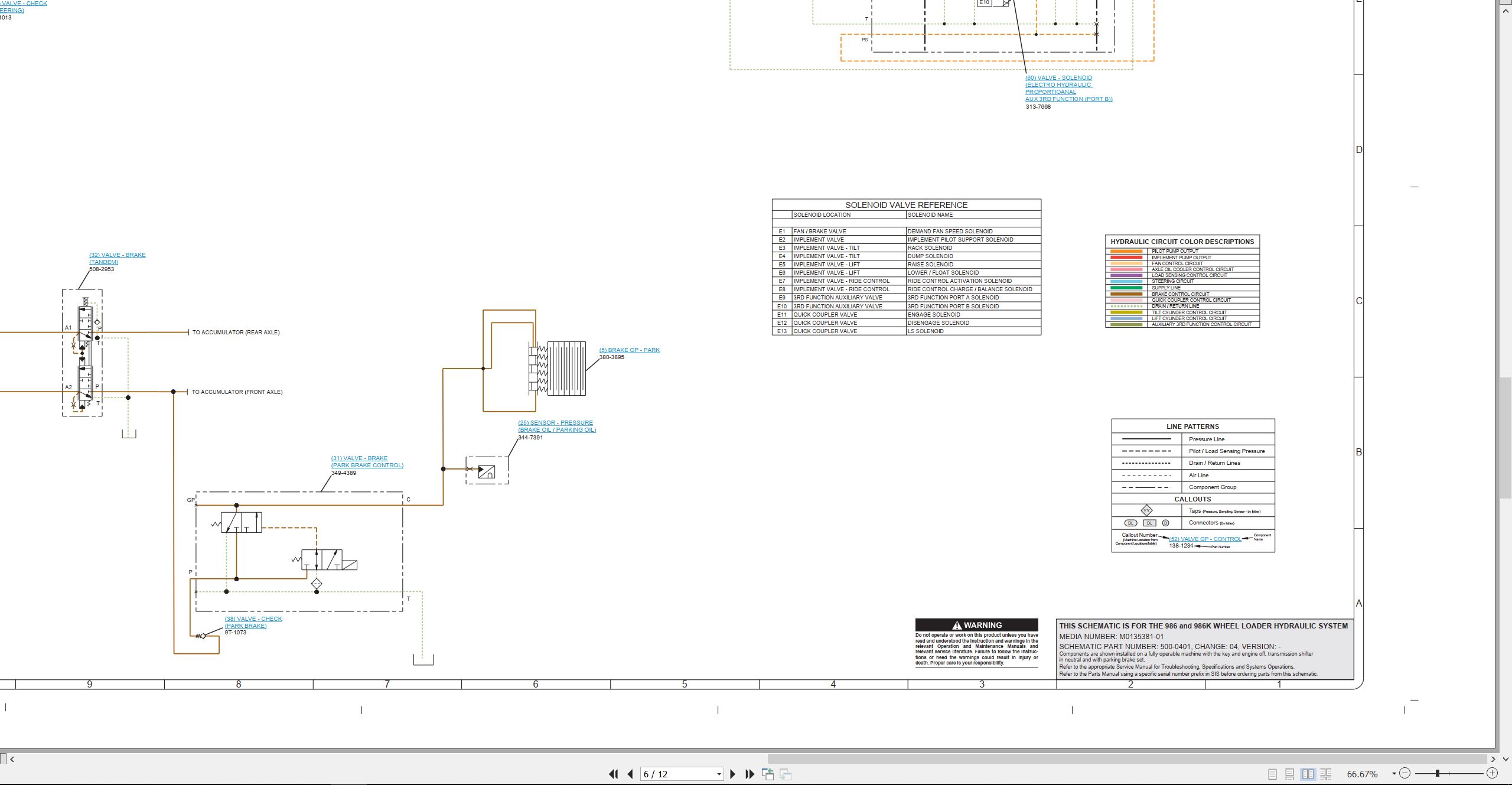The height and width of the screenshot is (785, 1512).
Task: Click the PILOT PUMP OUTPUT color swatch
Action: [x=1126, y=251]
